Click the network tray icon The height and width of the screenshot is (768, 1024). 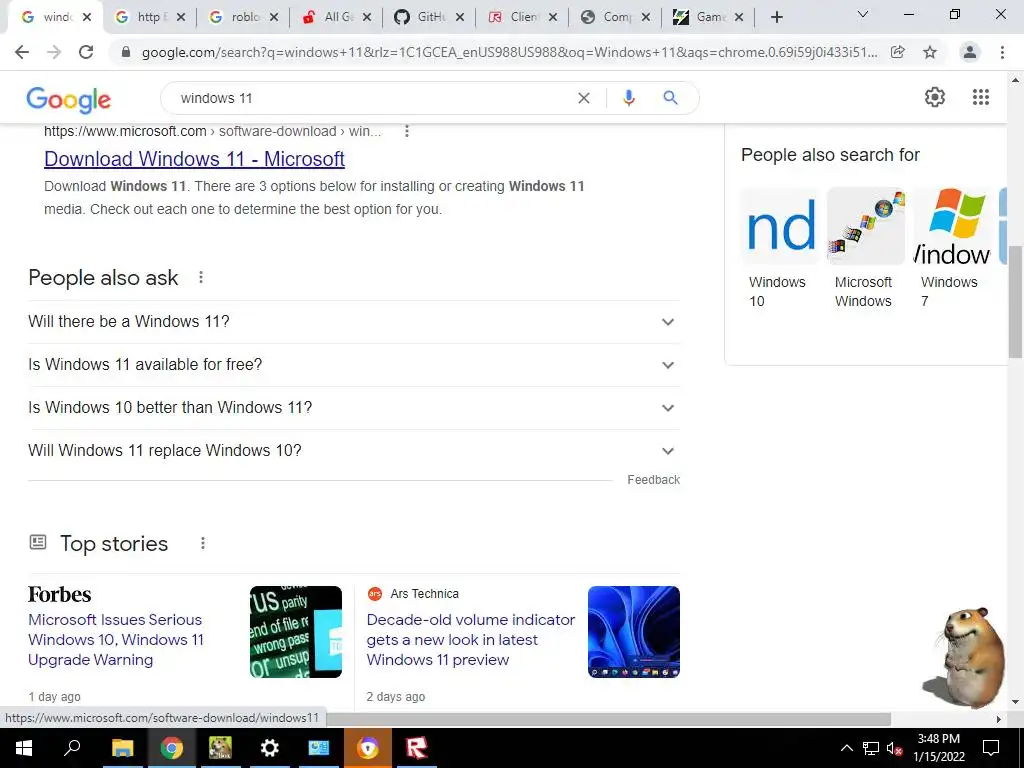tap(871, 748)
